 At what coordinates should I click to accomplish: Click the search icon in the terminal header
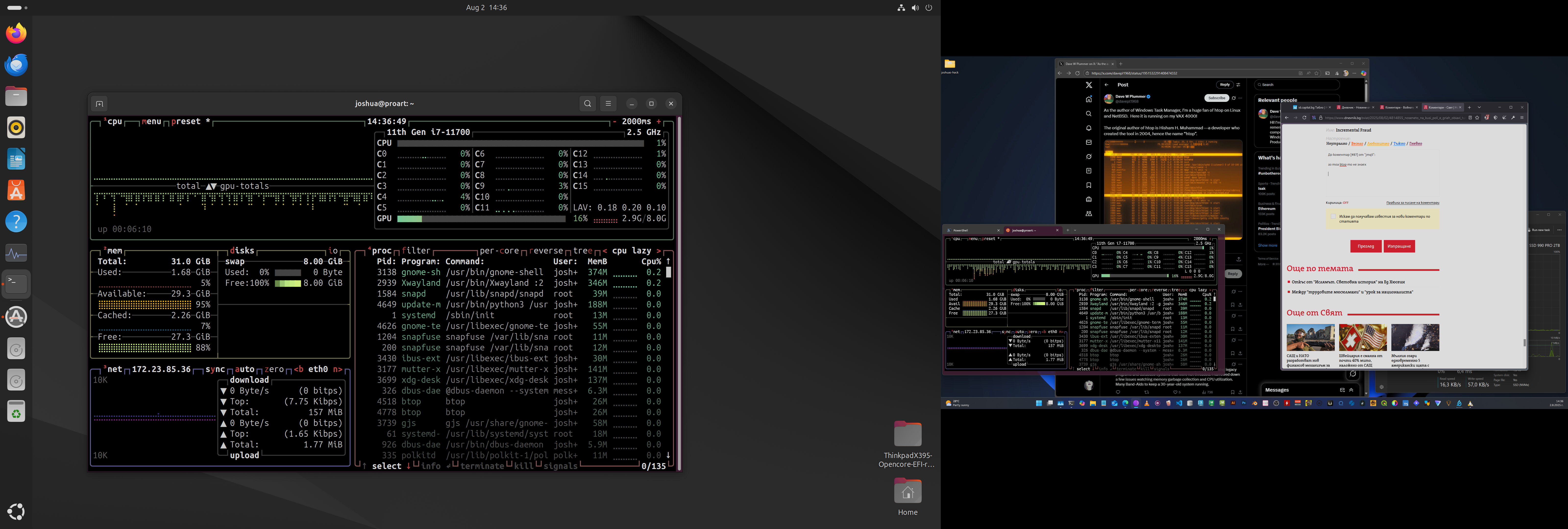pyautogui.click(x=588, y=104)
